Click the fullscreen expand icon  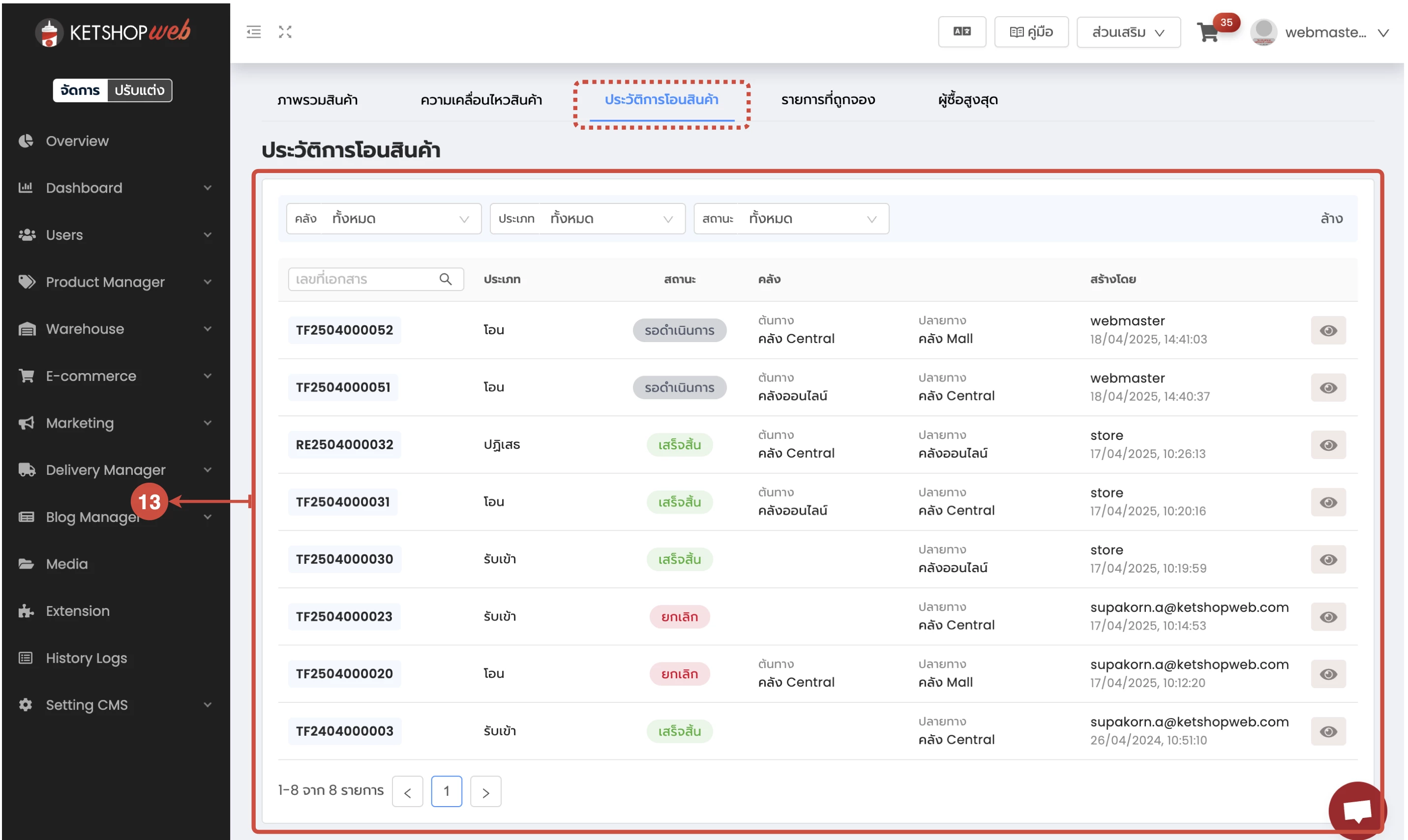(x=285, y=32)
